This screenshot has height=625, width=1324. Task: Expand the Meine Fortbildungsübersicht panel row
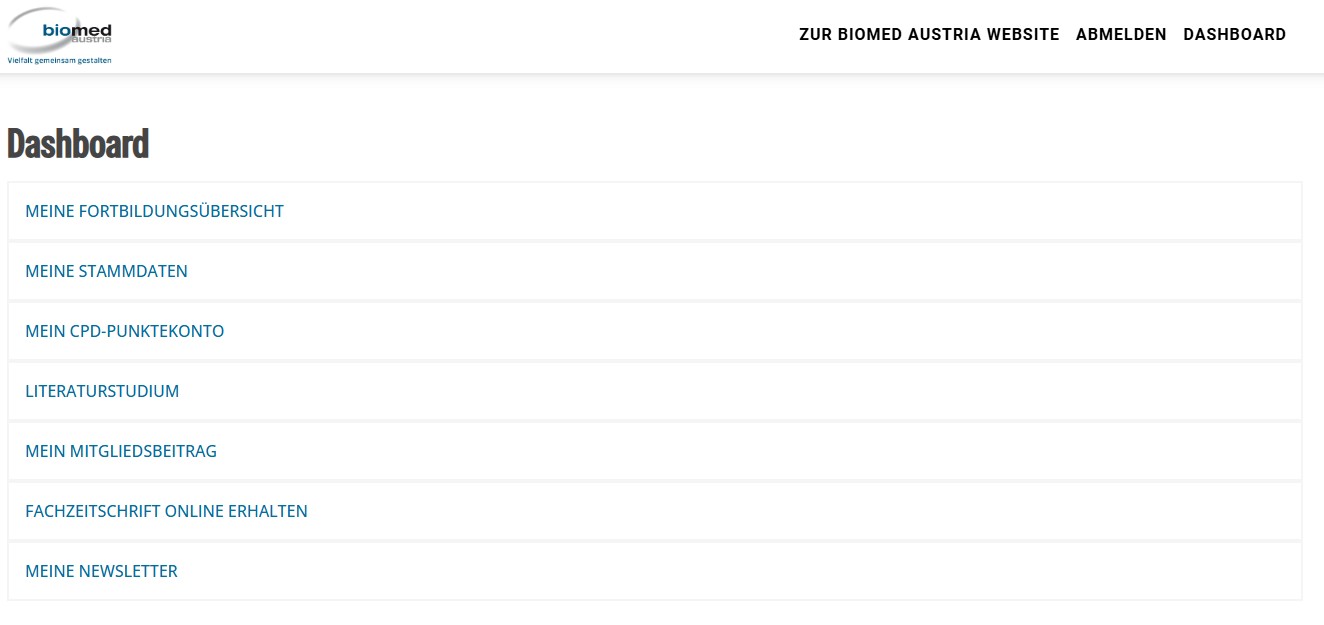tap(800, 211)
